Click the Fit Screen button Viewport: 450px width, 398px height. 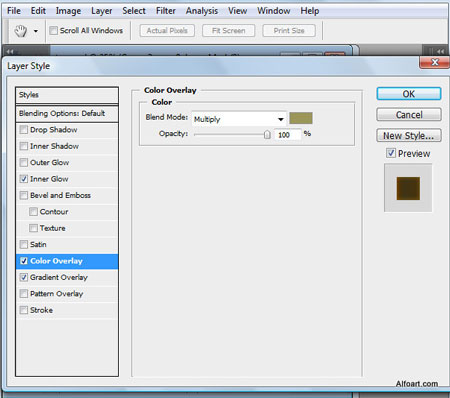pyautogui.click(x=229, y=31)
